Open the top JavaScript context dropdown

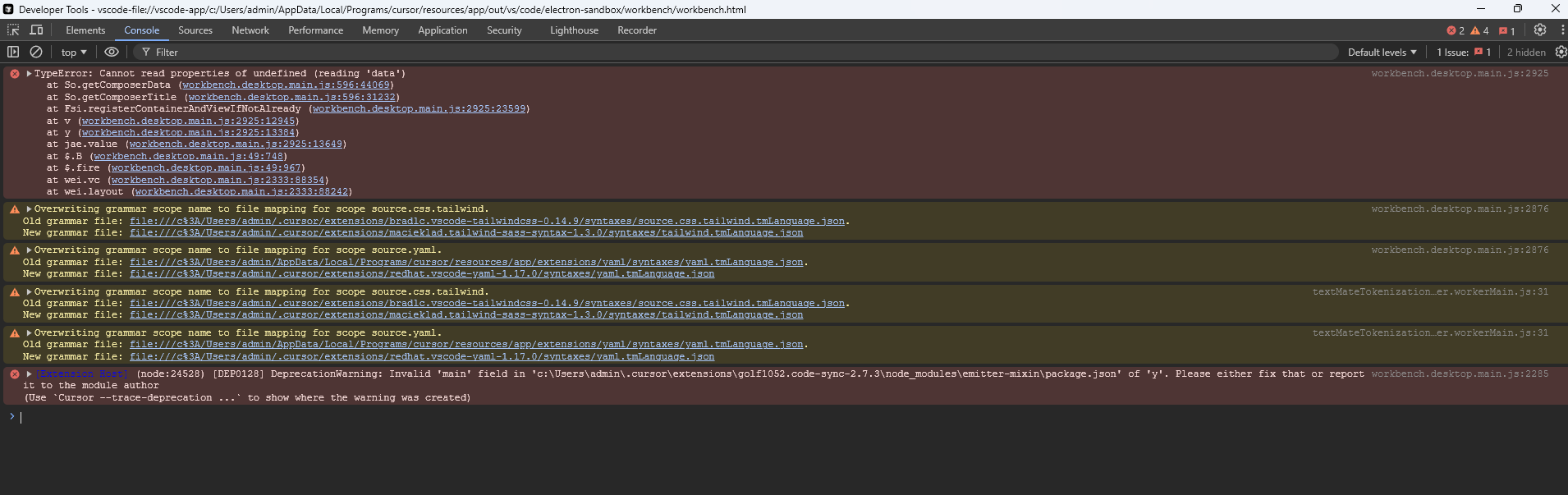pos(74,52)
